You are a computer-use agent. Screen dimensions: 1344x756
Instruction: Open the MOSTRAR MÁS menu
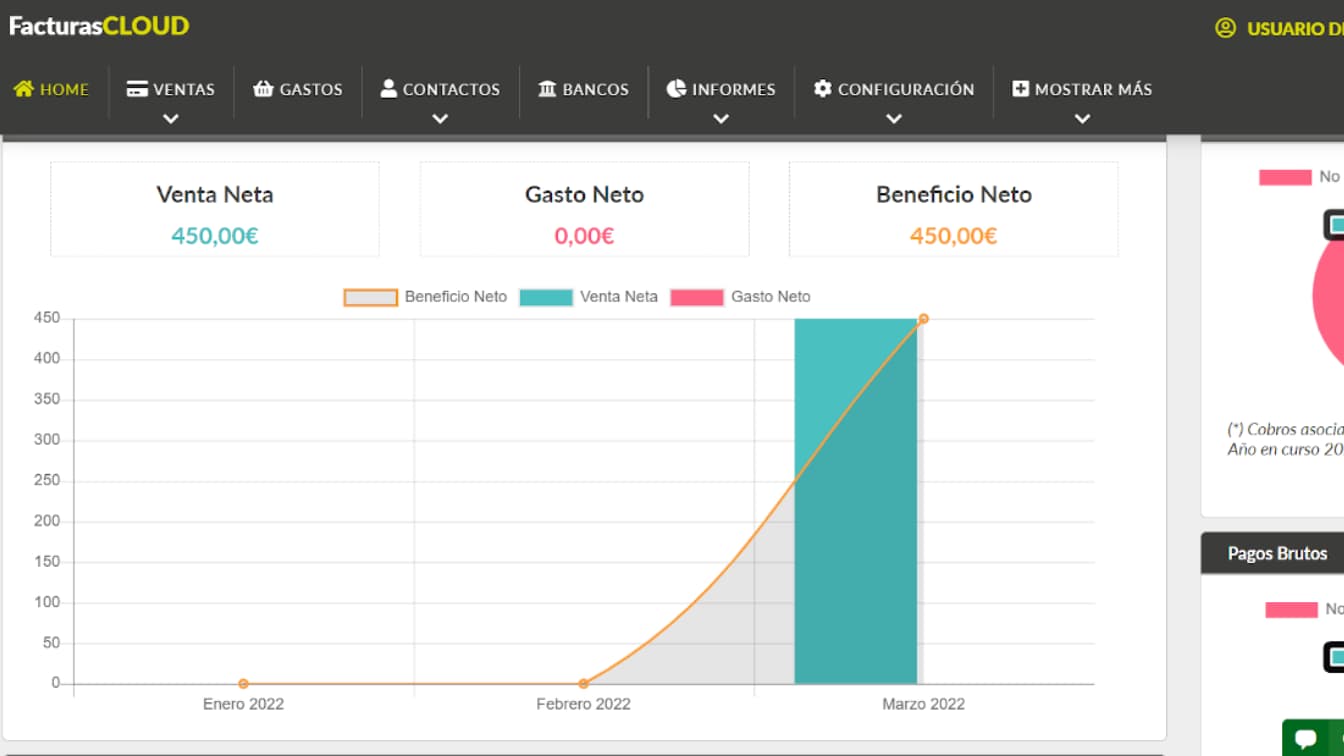pyautogui.click(x=1093, y=89)
